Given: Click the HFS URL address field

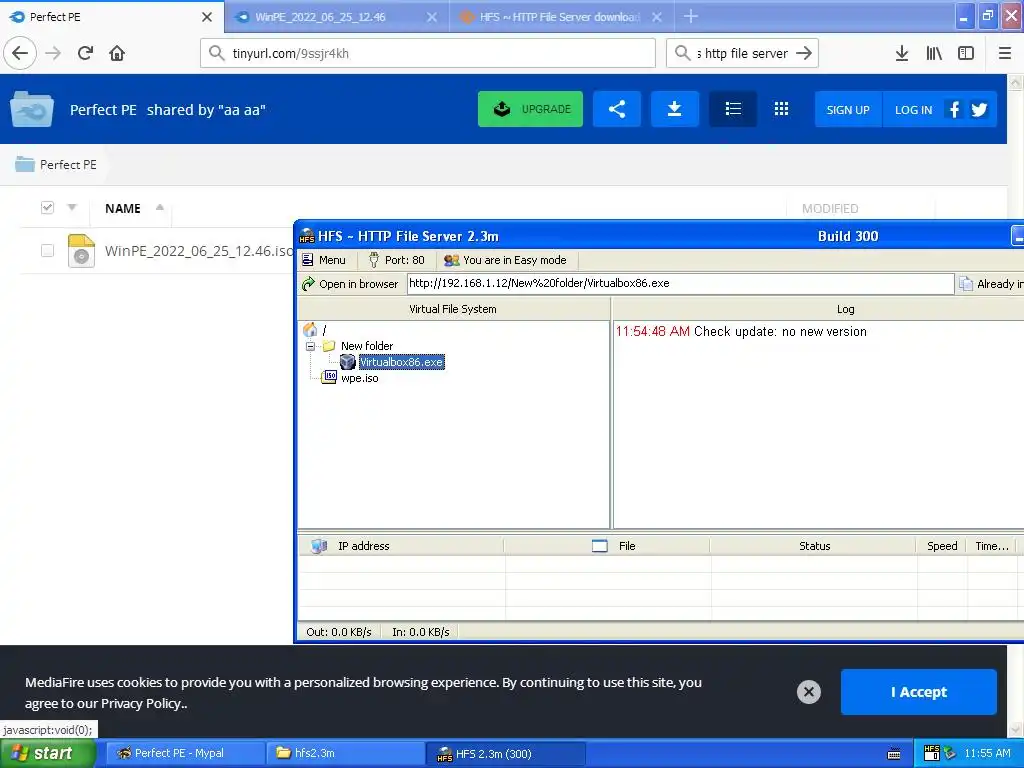Looking at the screenshot, I should [x=680, y=283].
